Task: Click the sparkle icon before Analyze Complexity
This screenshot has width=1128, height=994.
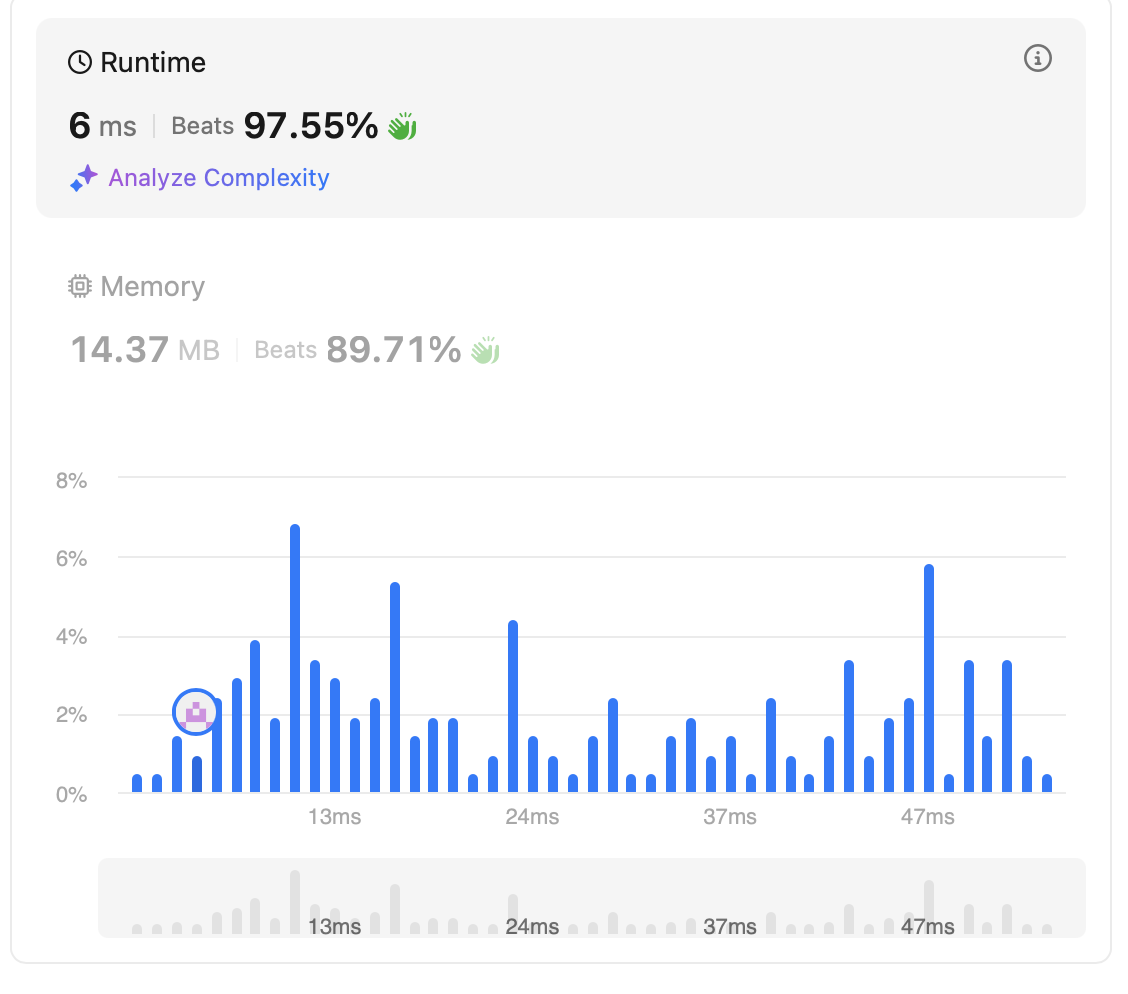Action: point(83,179)
